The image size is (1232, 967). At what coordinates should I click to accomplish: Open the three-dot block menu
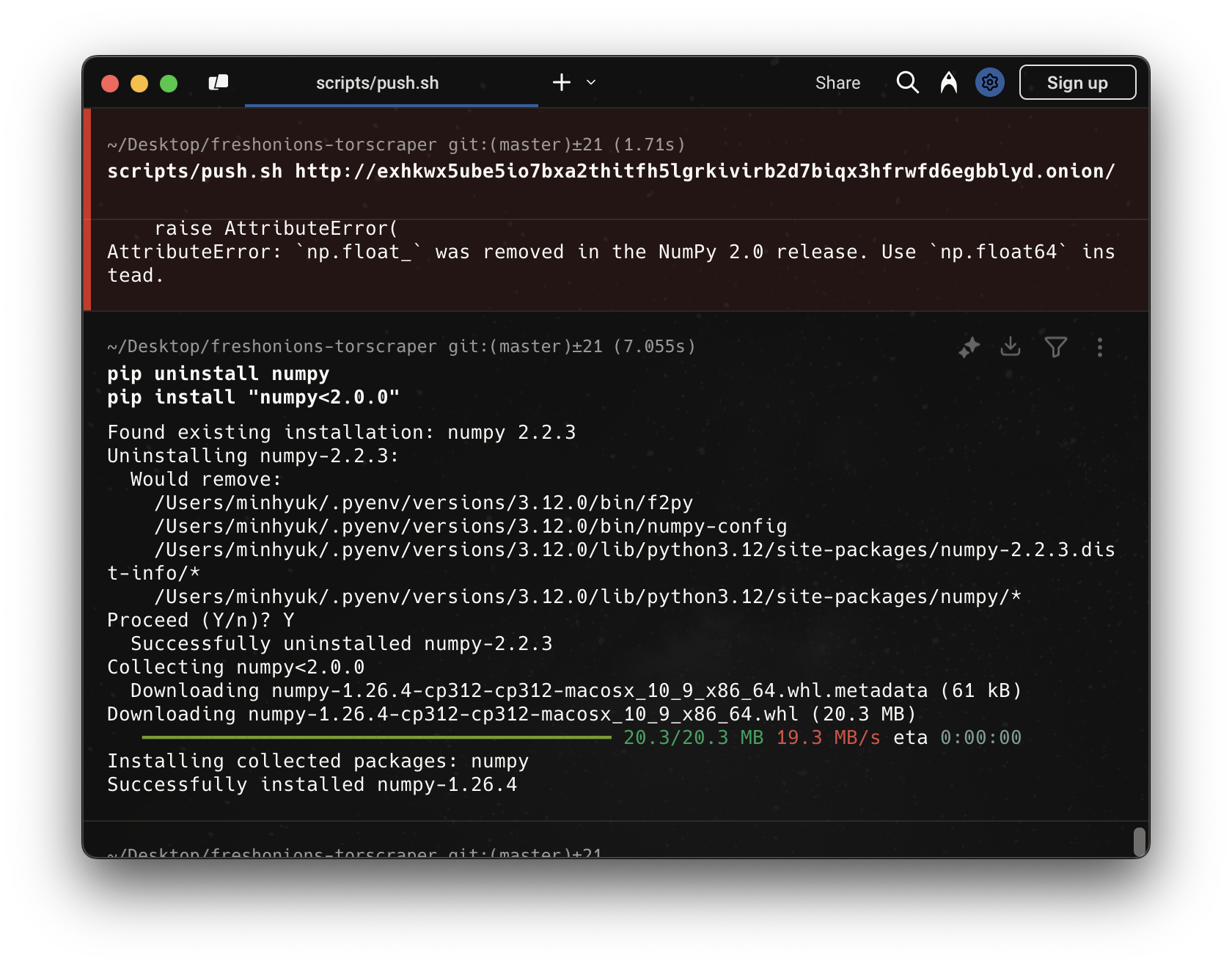(x=1099, y=347)
